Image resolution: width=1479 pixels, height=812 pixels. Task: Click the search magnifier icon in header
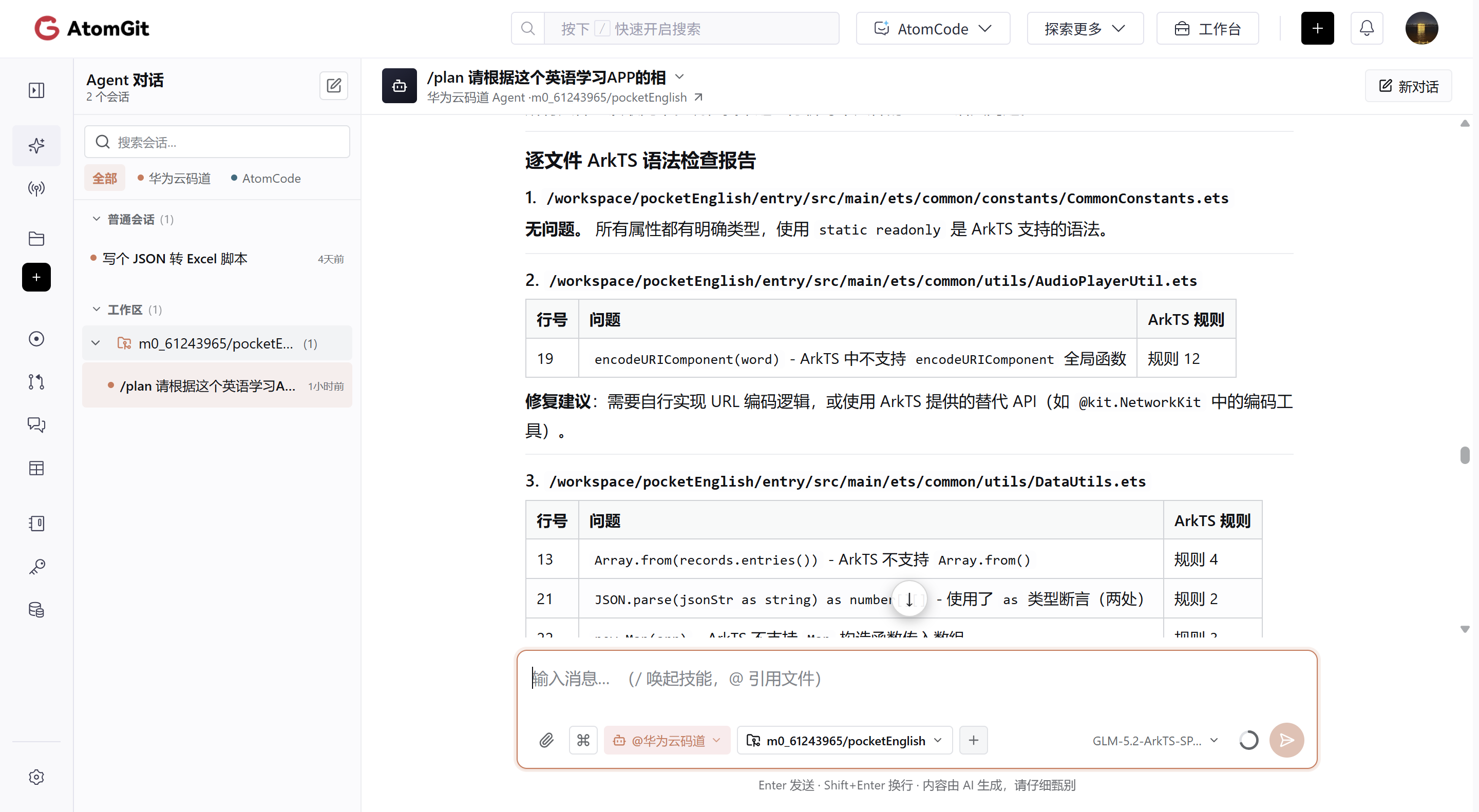pos(527,28)
